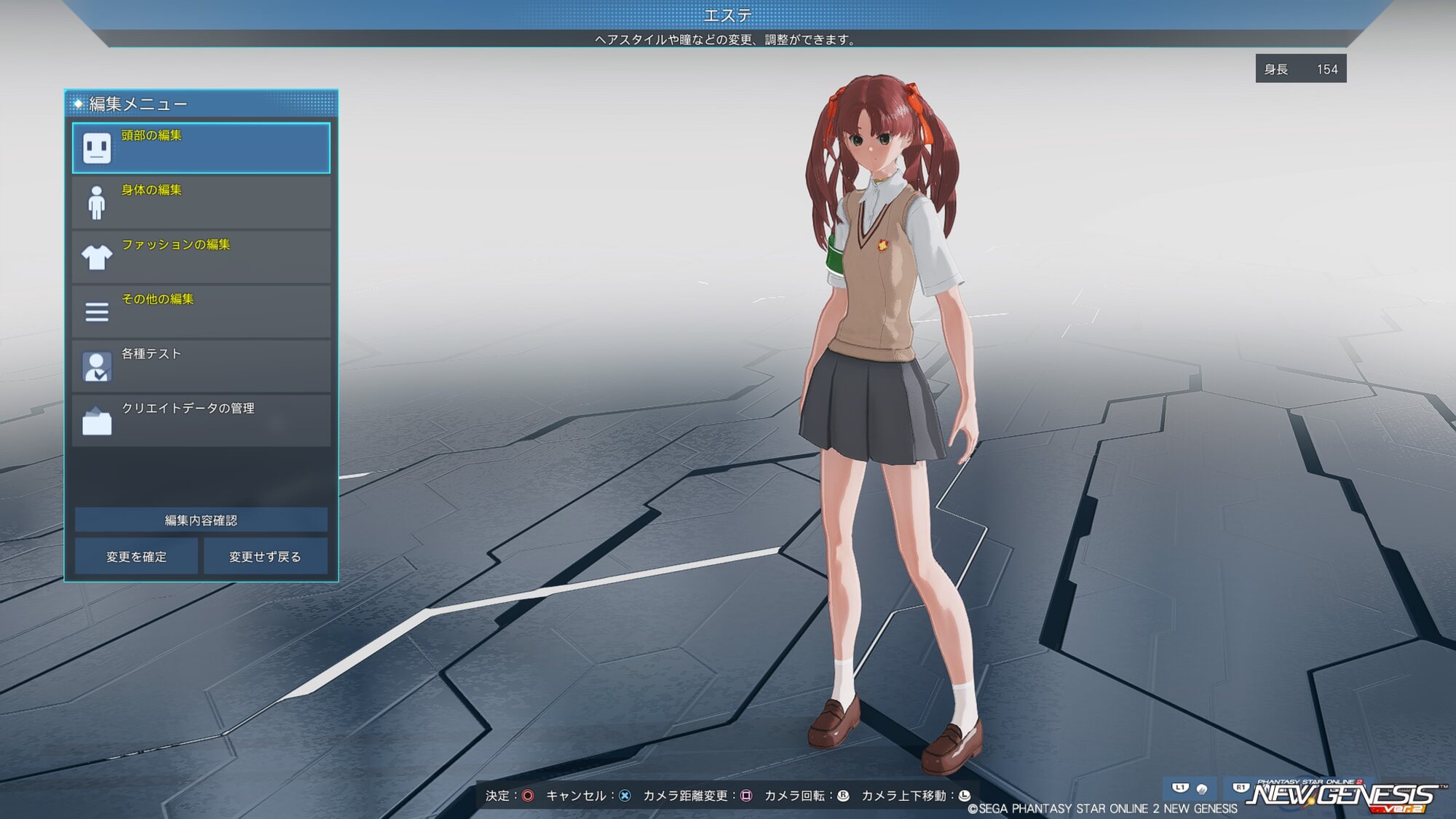Viewport: 1456px width, 819px height.
Task: Click the R1 button icon at bottom right
Action: click(x=1241, y=788)
